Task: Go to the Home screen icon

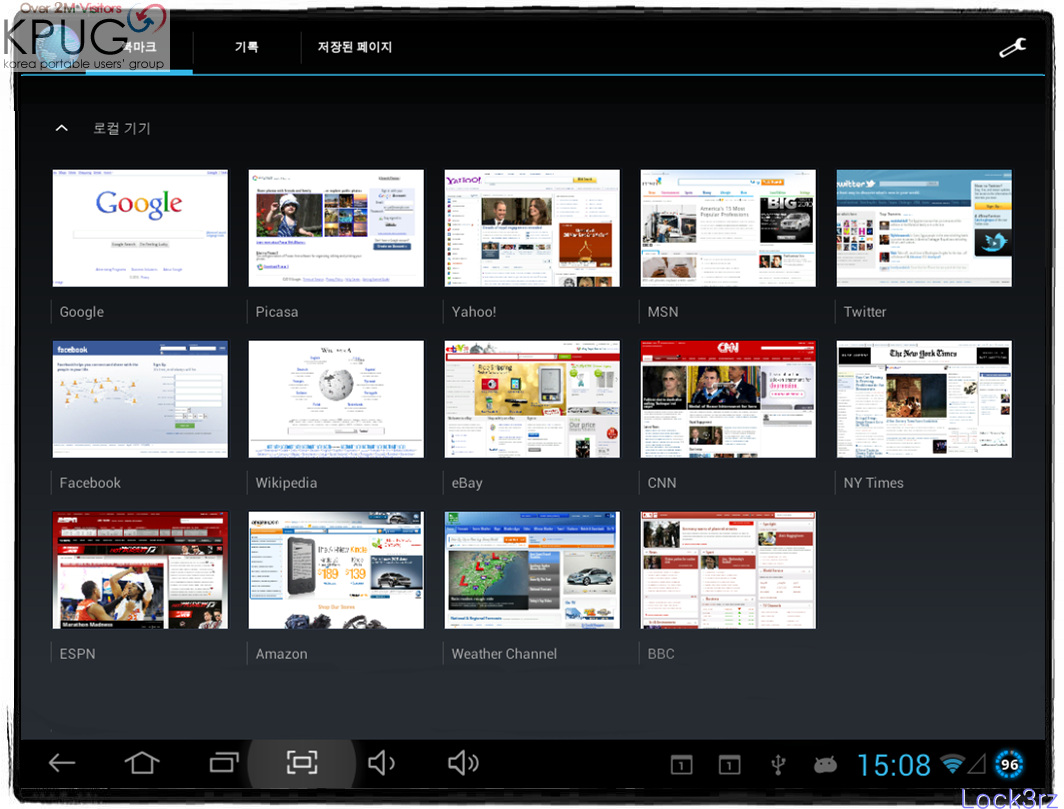Action: pos(142,763)
